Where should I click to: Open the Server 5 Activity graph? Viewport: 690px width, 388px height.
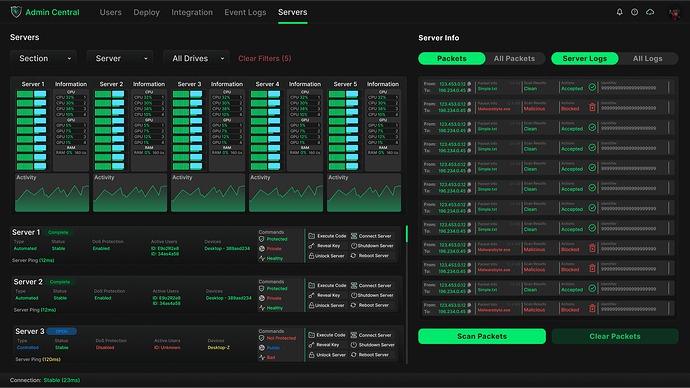364,193
